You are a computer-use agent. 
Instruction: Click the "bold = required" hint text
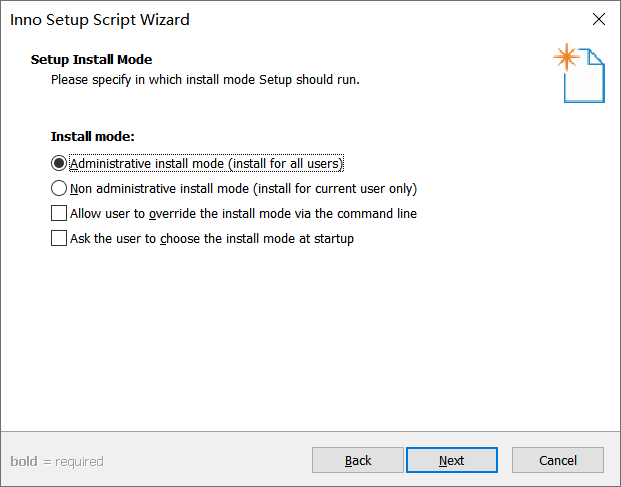tap(57, 461)
